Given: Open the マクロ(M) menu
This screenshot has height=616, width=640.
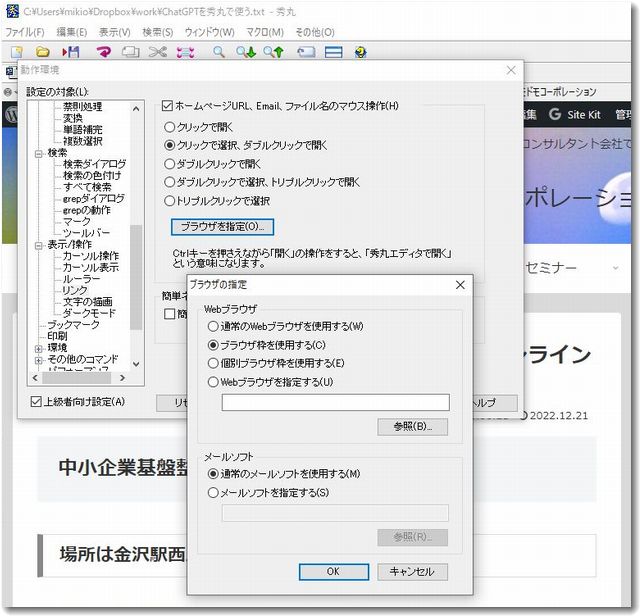Looking at the screenshot, I should (264, 32).
